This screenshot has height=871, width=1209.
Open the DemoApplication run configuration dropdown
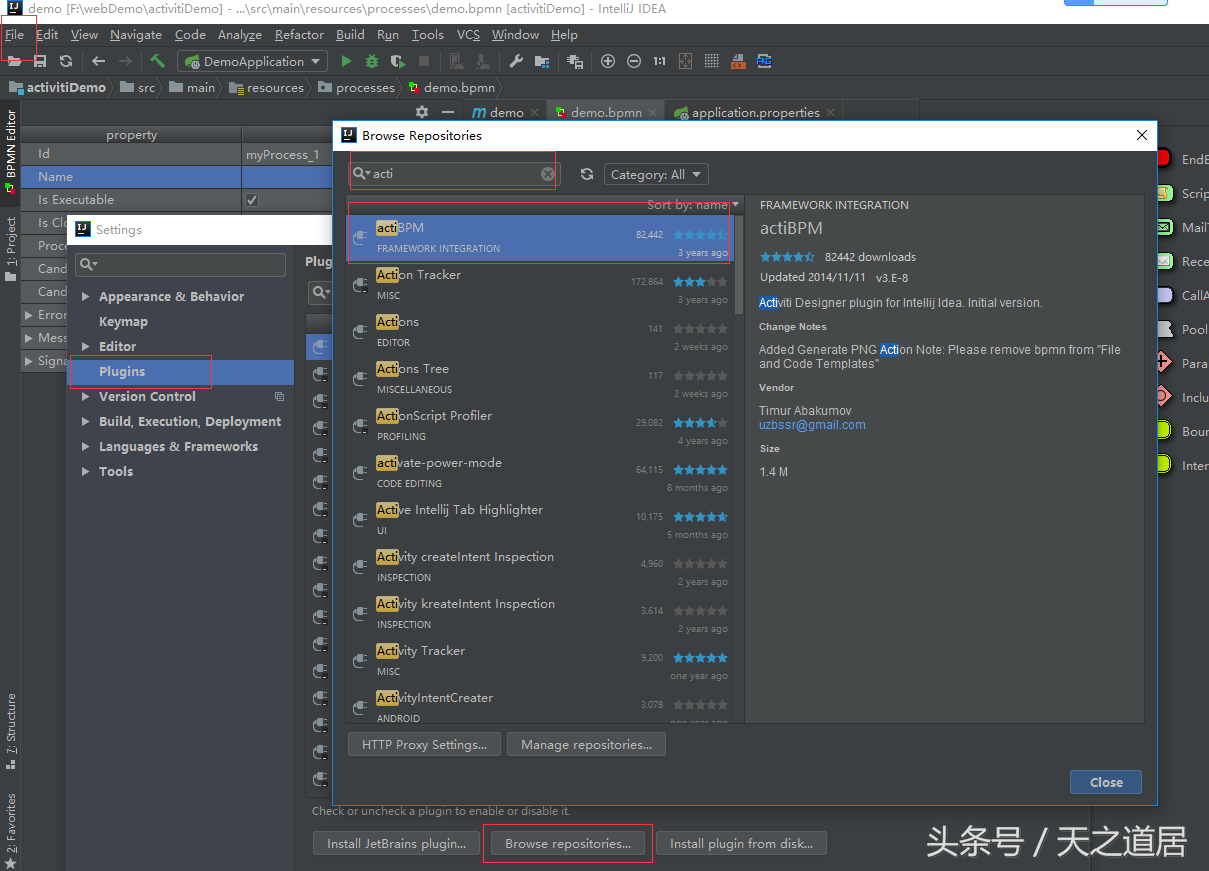point(251,60)
